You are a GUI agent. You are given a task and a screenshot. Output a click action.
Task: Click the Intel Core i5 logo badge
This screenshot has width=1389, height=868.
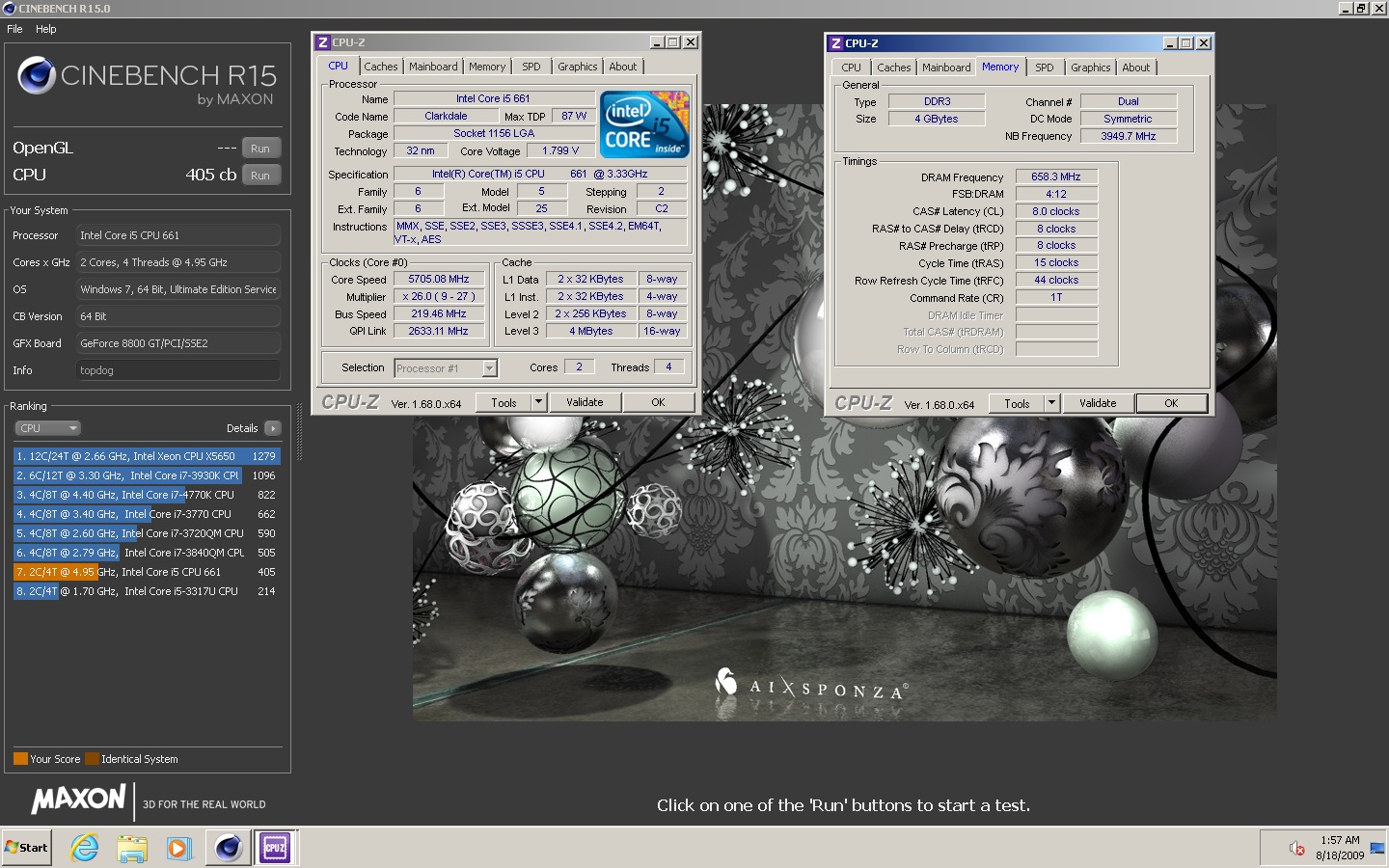pos(644,124)
